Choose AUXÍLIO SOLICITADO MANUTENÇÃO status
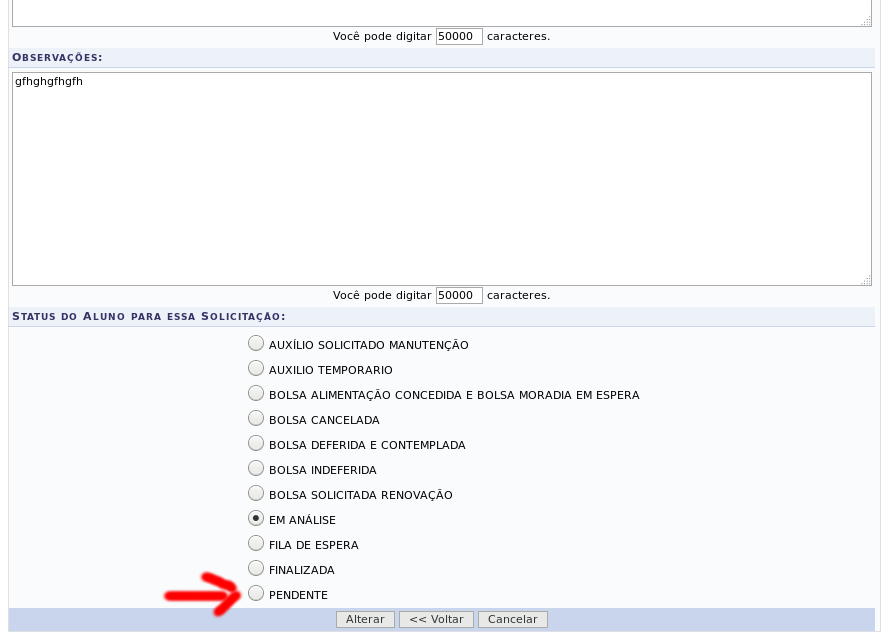887x638 pixels. tap(256, 342)
